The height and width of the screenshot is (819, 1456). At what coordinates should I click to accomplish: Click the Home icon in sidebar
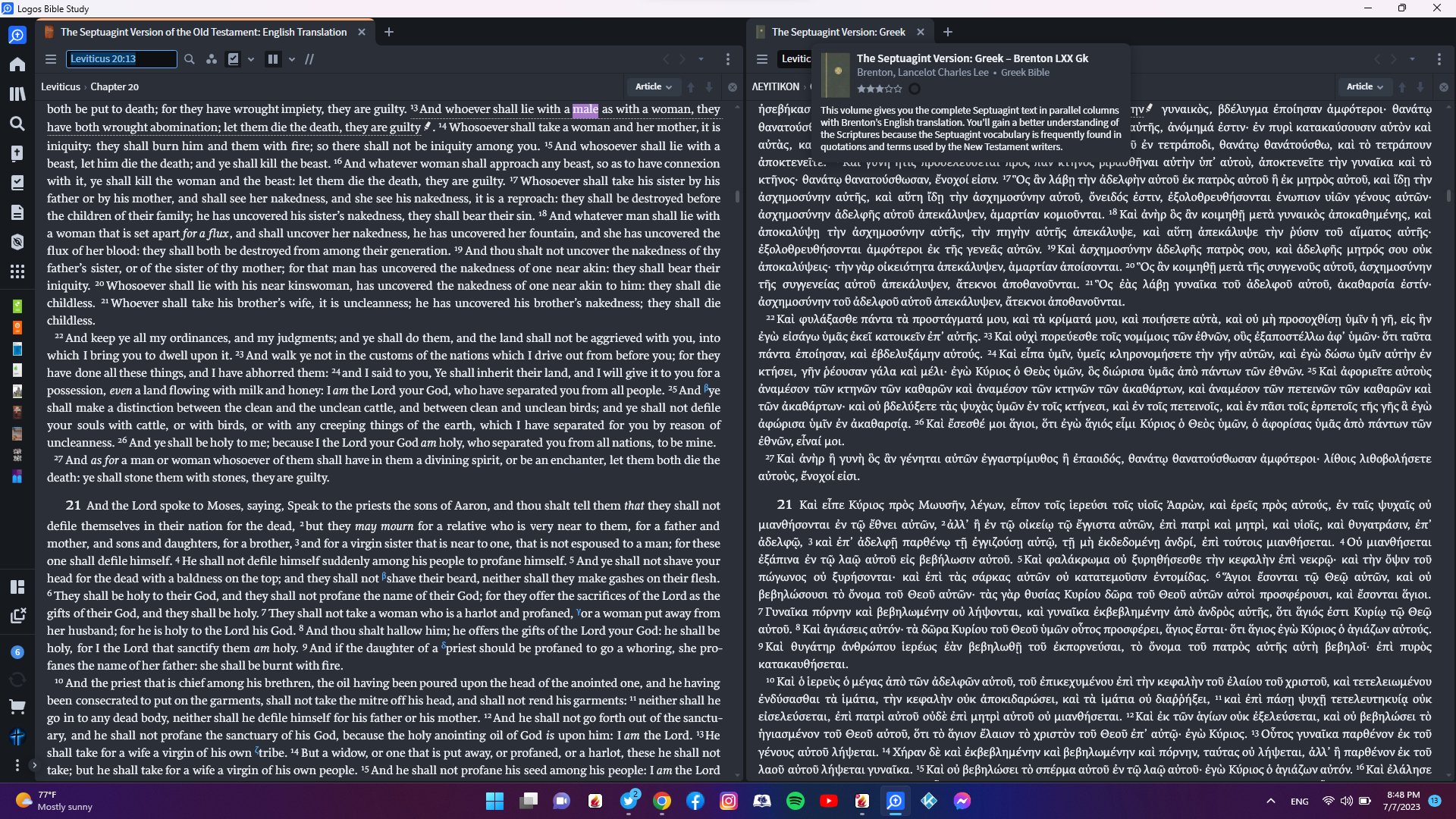[x=17, y=64]
